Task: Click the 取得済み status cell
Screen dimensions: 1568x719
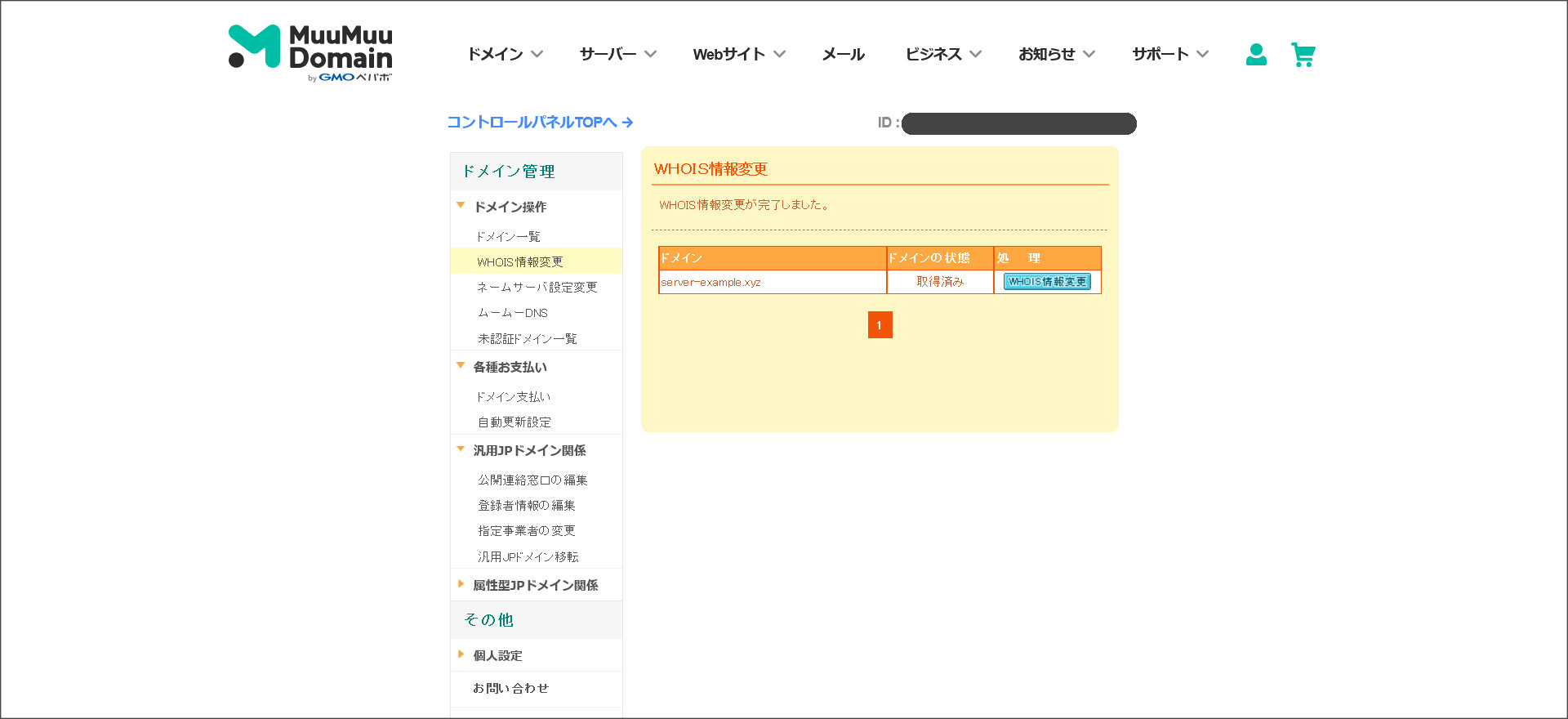Action: (940, 282)
